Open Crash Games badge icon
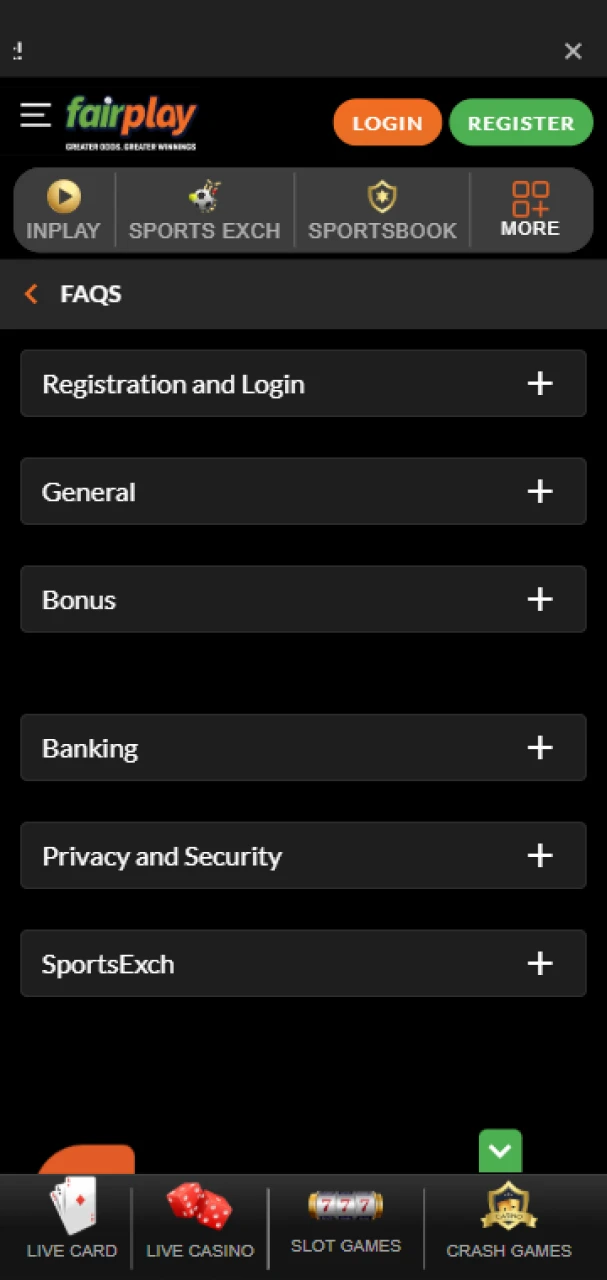Image resolution: width=607 pixels, height=1280 pixels. pos(508,1205)
